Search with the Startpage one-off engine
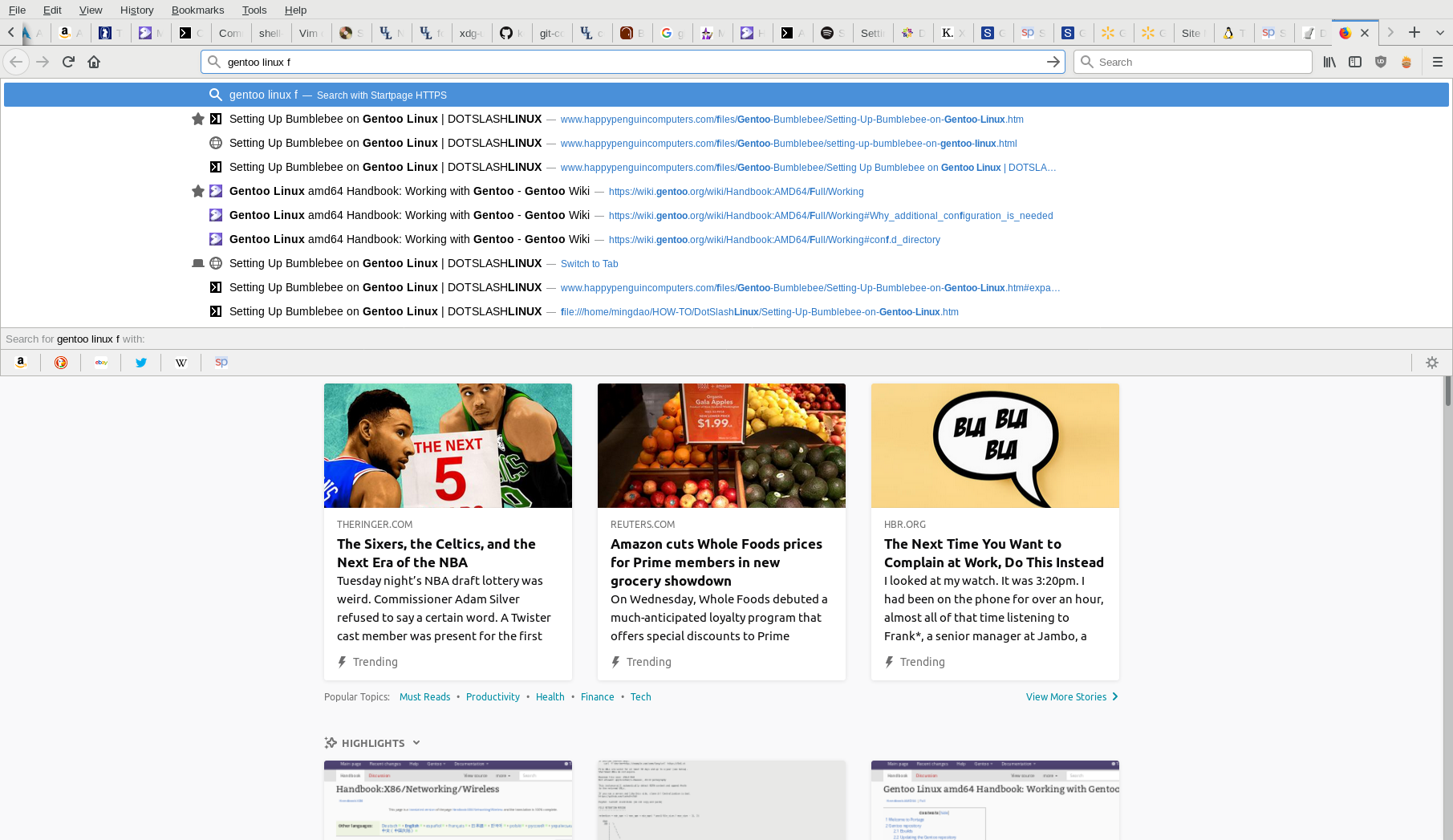 tap(221, 363)
